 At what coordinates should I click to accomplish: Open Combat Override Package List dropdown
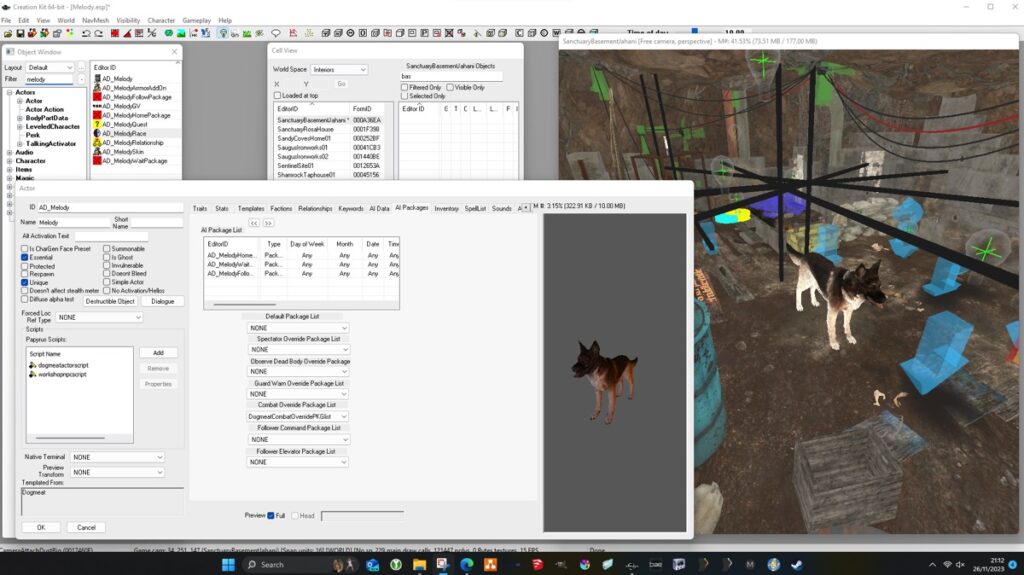pyautogui.click(x=298, y=416)
